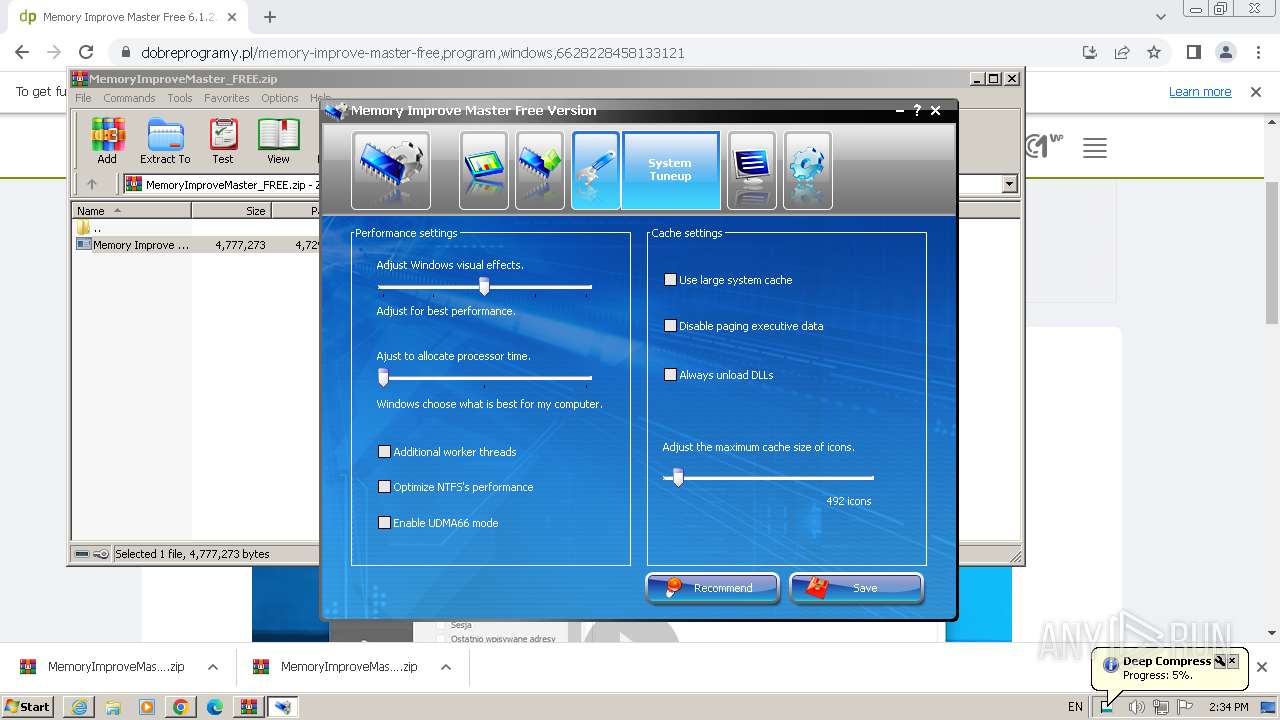Select the System Tuneup wrench icon

pyautogui.click(x=596, y=170)
